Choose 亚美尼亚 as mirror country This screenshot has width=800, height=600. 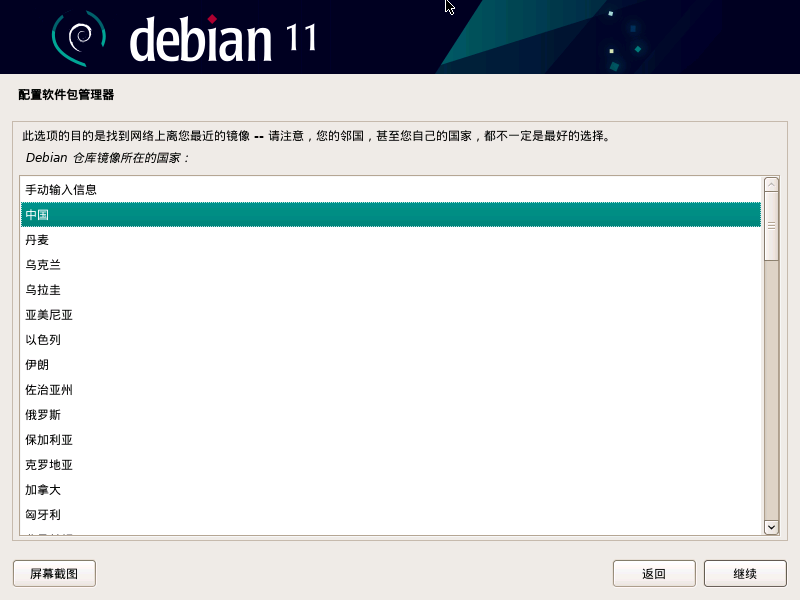coord(49,315)
